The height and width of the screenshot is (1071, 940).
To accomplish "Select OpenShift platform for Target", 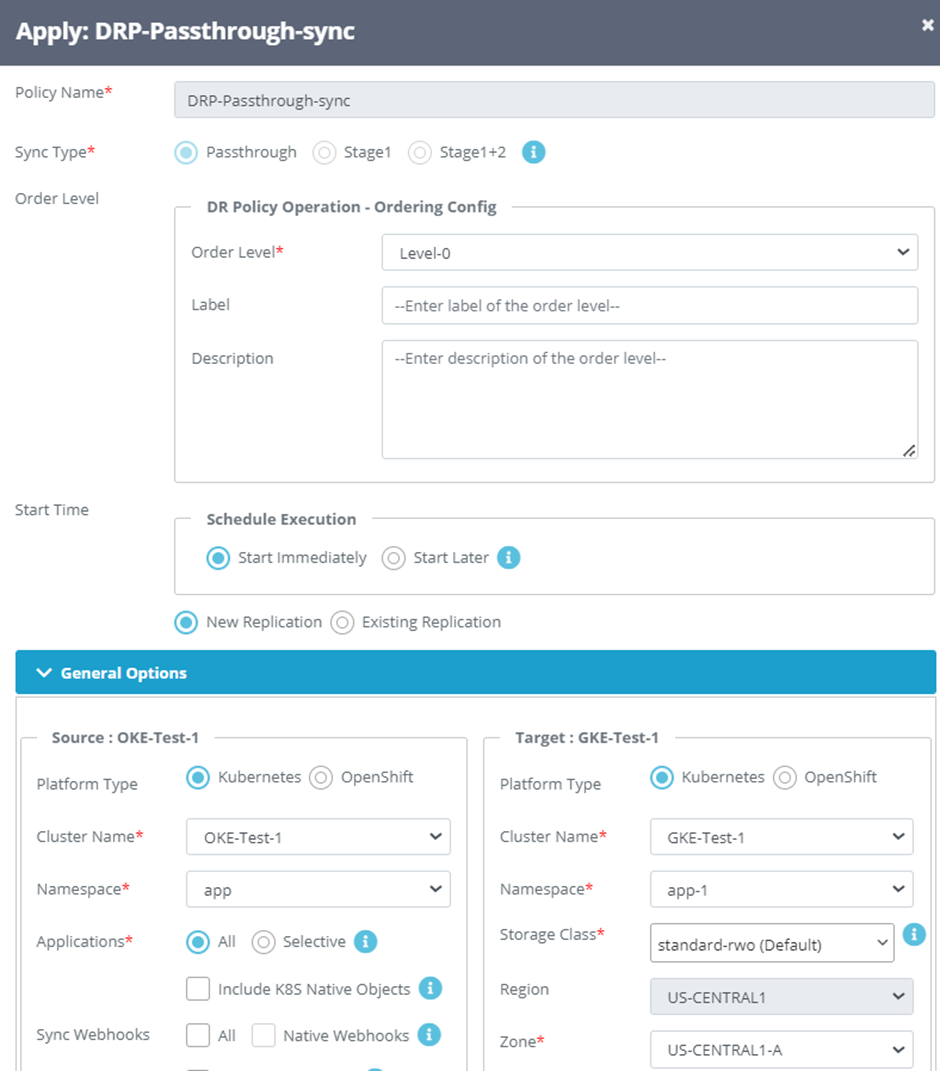I will pos(785,777).
